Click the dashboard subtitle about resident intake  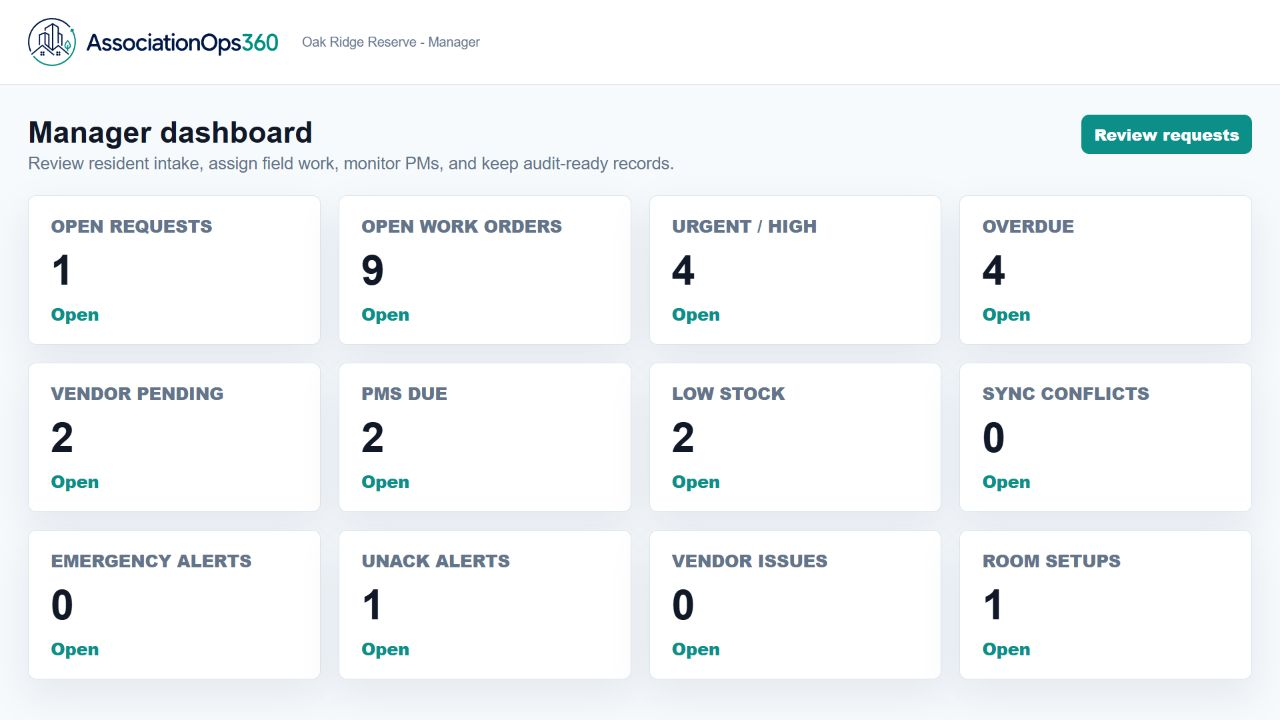(x=351, y=163)
